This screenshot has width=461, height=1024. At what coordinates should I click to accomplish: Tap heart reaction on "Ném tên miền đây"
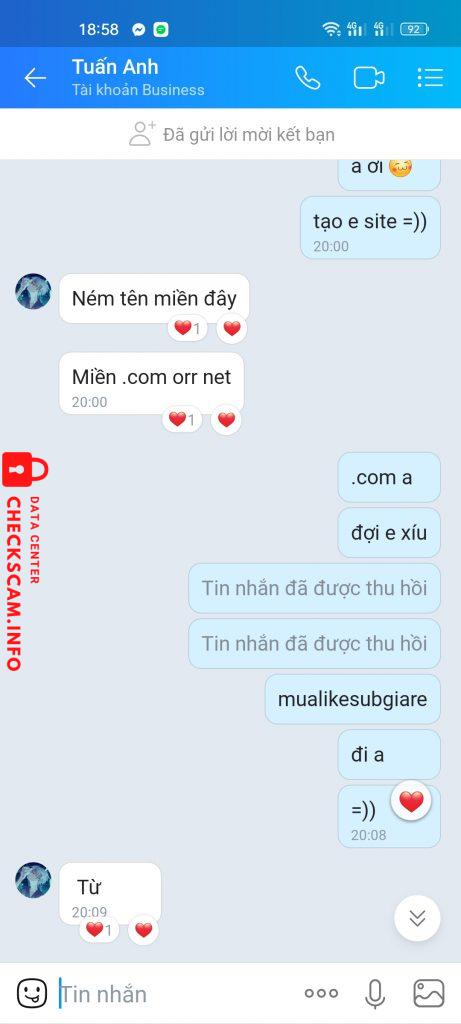click(x=232, y=328)
